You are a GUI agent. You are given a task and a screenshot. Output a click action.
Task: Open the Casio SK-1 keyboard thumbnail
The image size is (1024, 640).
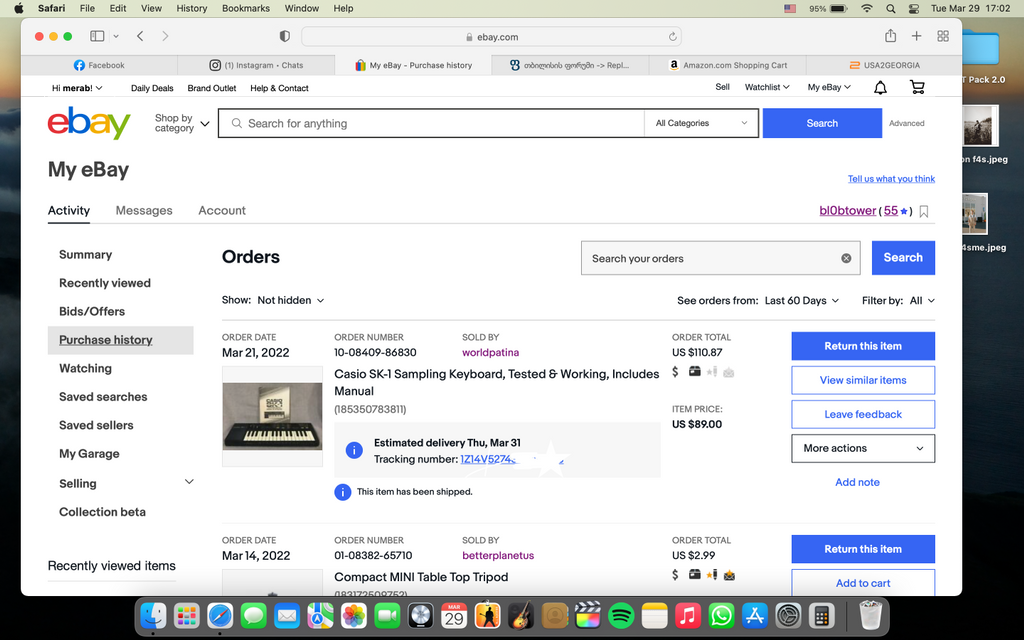[x=272, y=417]
